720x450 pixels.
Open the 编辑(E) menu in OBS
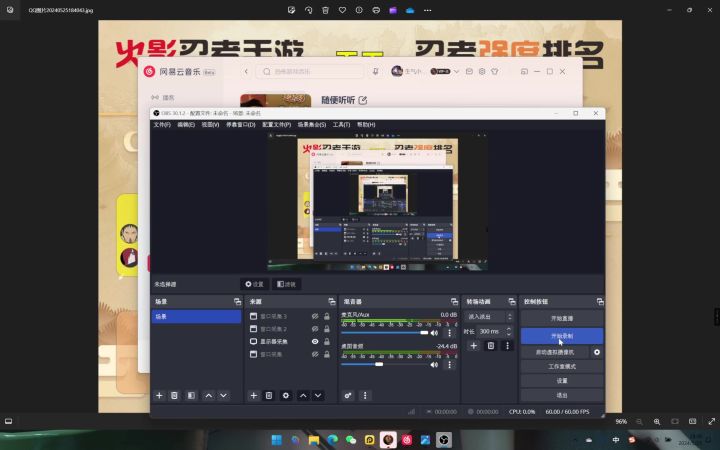tap(186, 124)
